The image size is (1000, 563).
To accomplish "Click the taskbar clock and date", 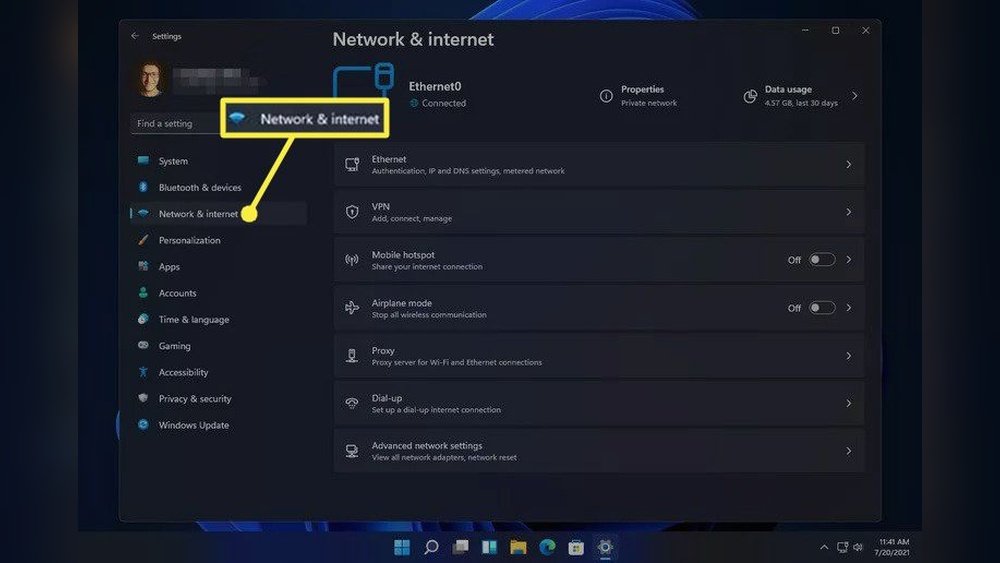I will [x=893, y=547].
